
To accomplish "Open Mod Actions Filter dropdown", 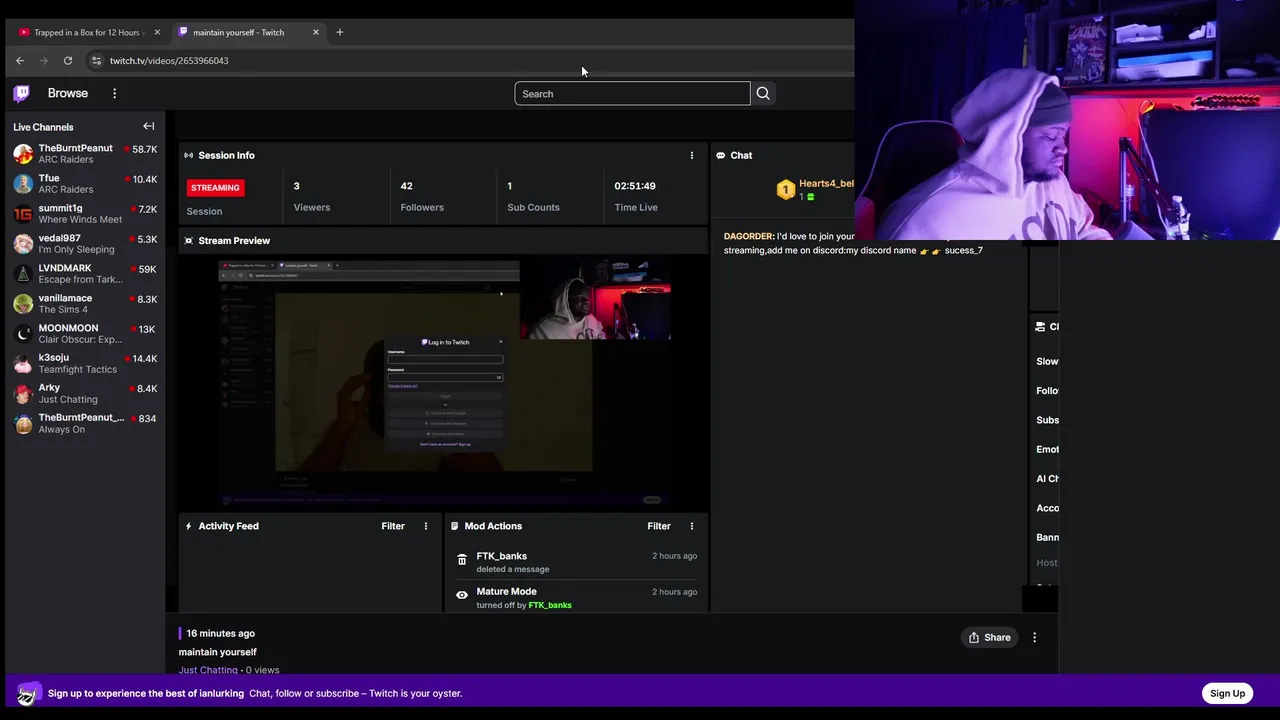I will click(659, 526).
